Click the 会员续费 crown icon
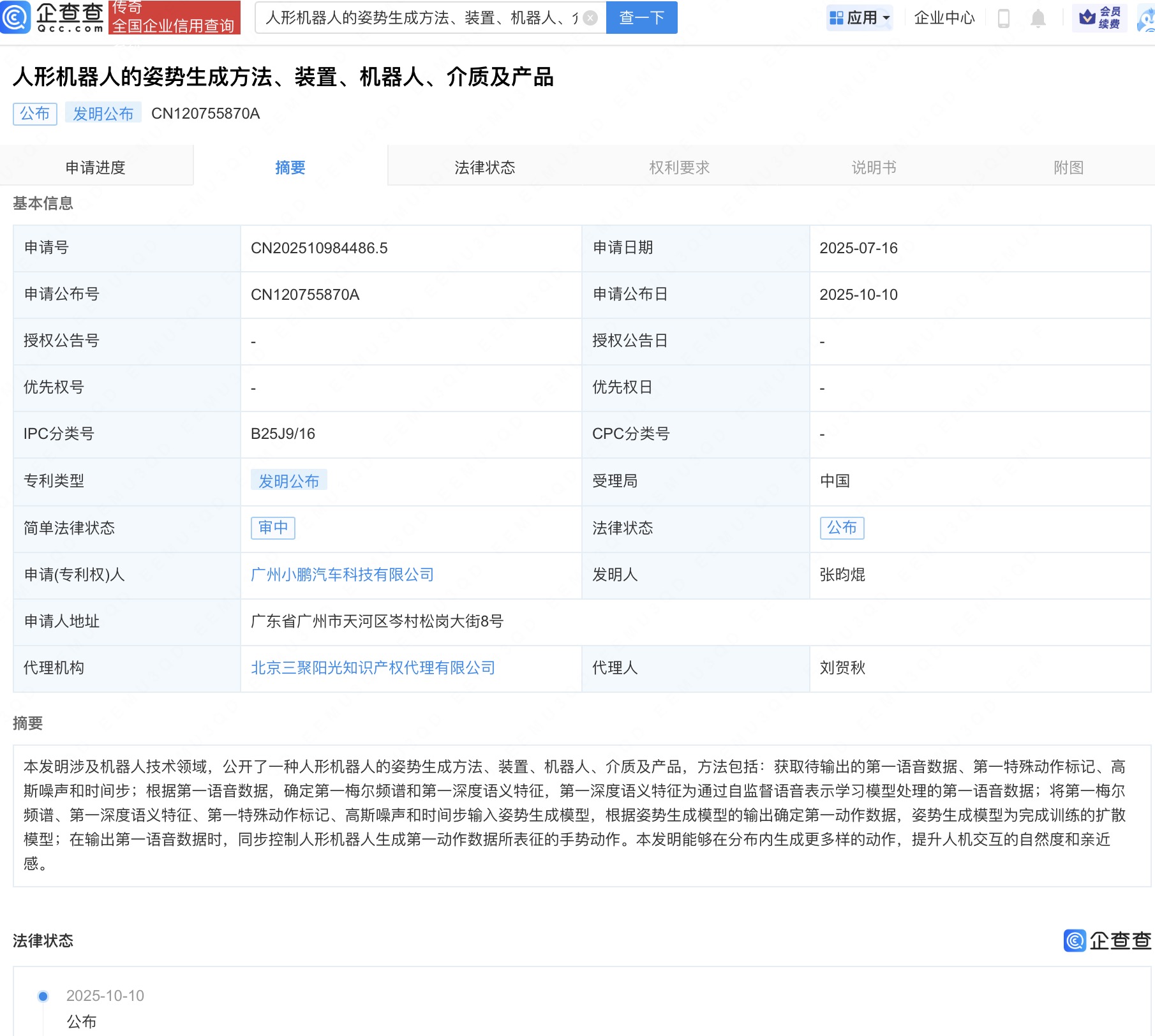This screenshot has height=1036, width=1155. [1085, 17]
